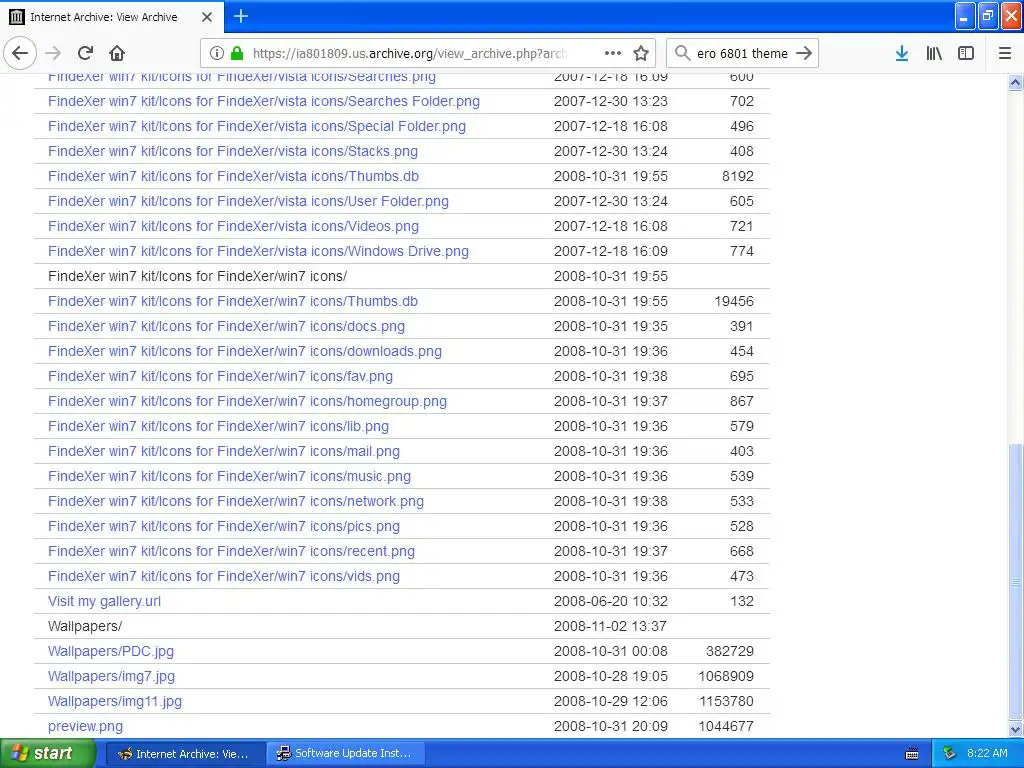Click the forward navigation arrow
This screenshot has height=768, width=1024.
pos(53,53)
